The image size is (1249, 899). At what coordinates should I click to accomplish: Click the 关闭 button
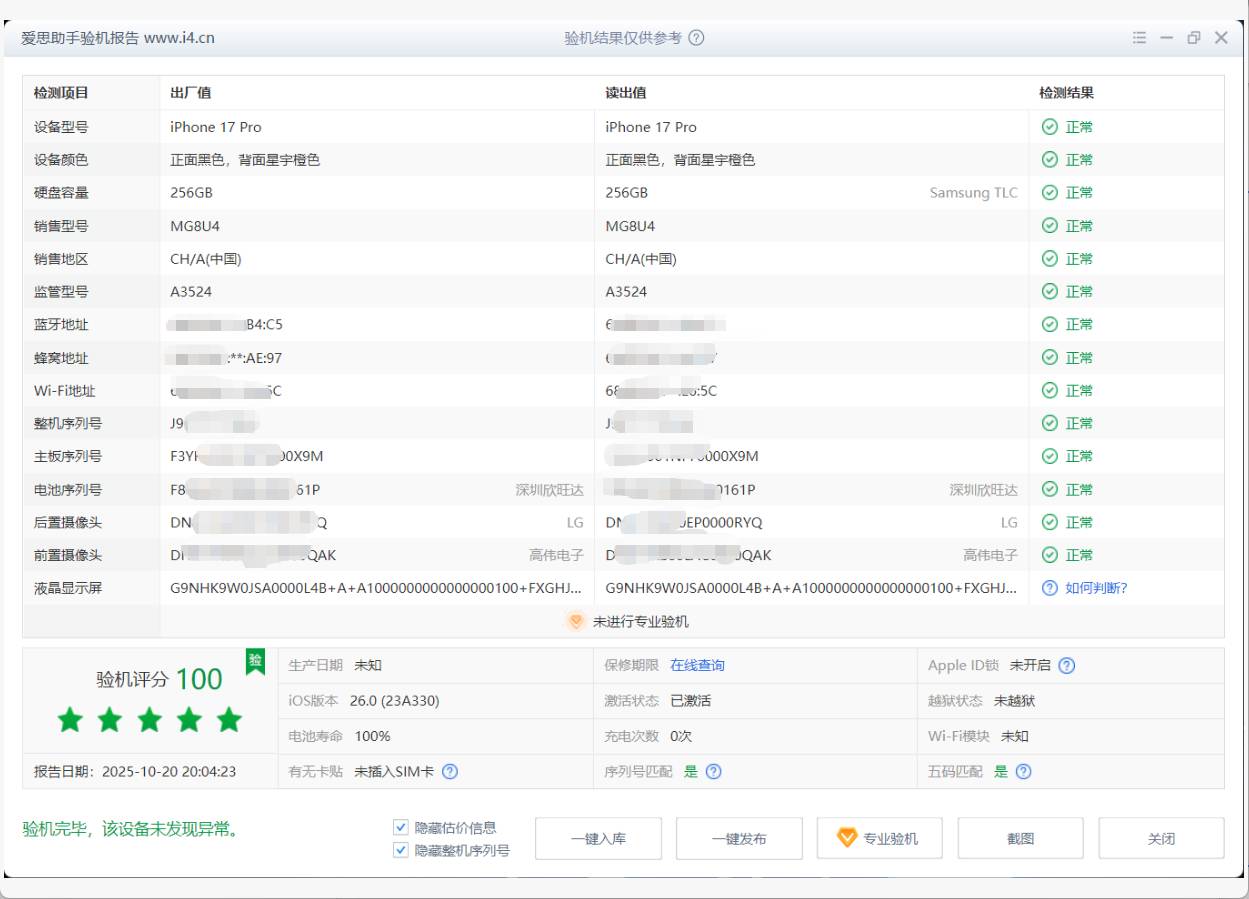[1161, 839]
